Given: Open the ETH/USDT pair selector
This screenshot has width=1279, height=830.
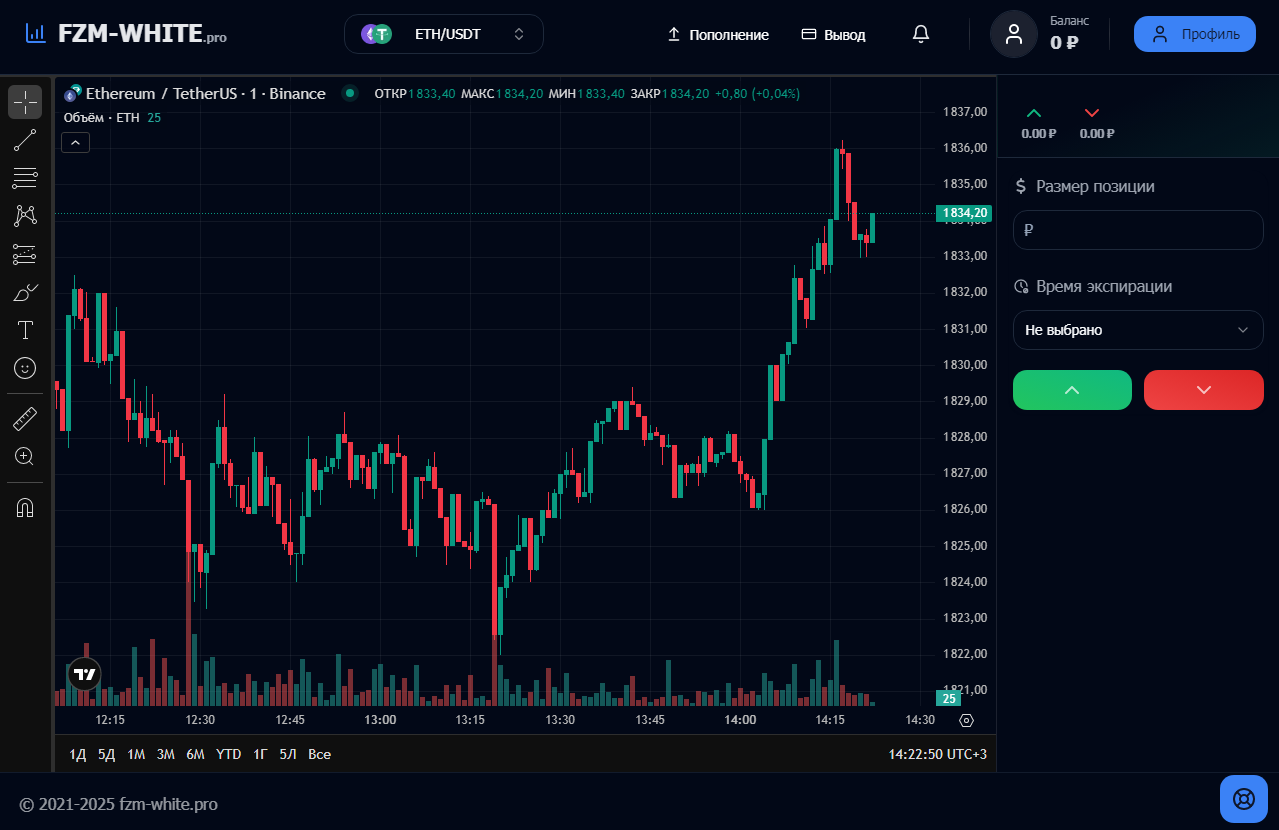Looking at the screenshot, I should point(444,34).
